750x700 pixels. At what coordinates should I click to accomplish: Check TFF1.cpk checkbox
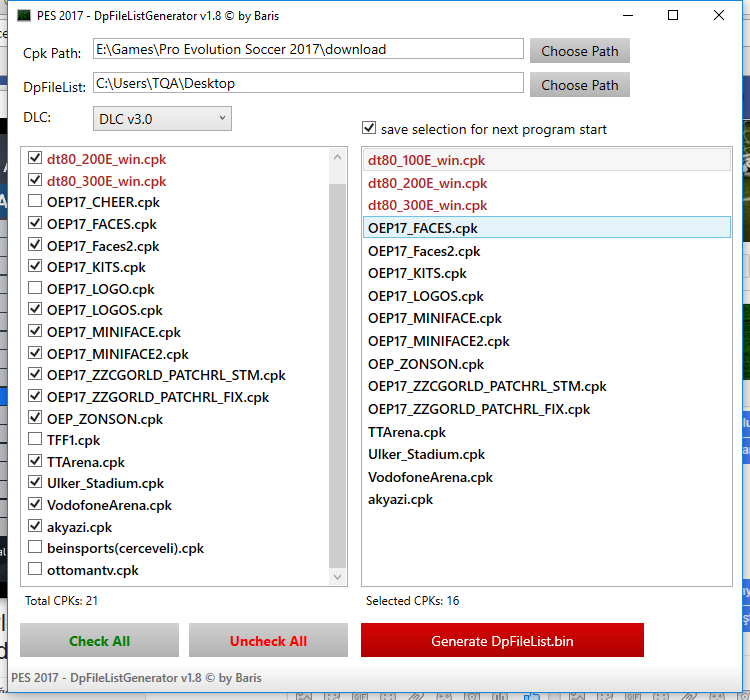tap(35, 439)
